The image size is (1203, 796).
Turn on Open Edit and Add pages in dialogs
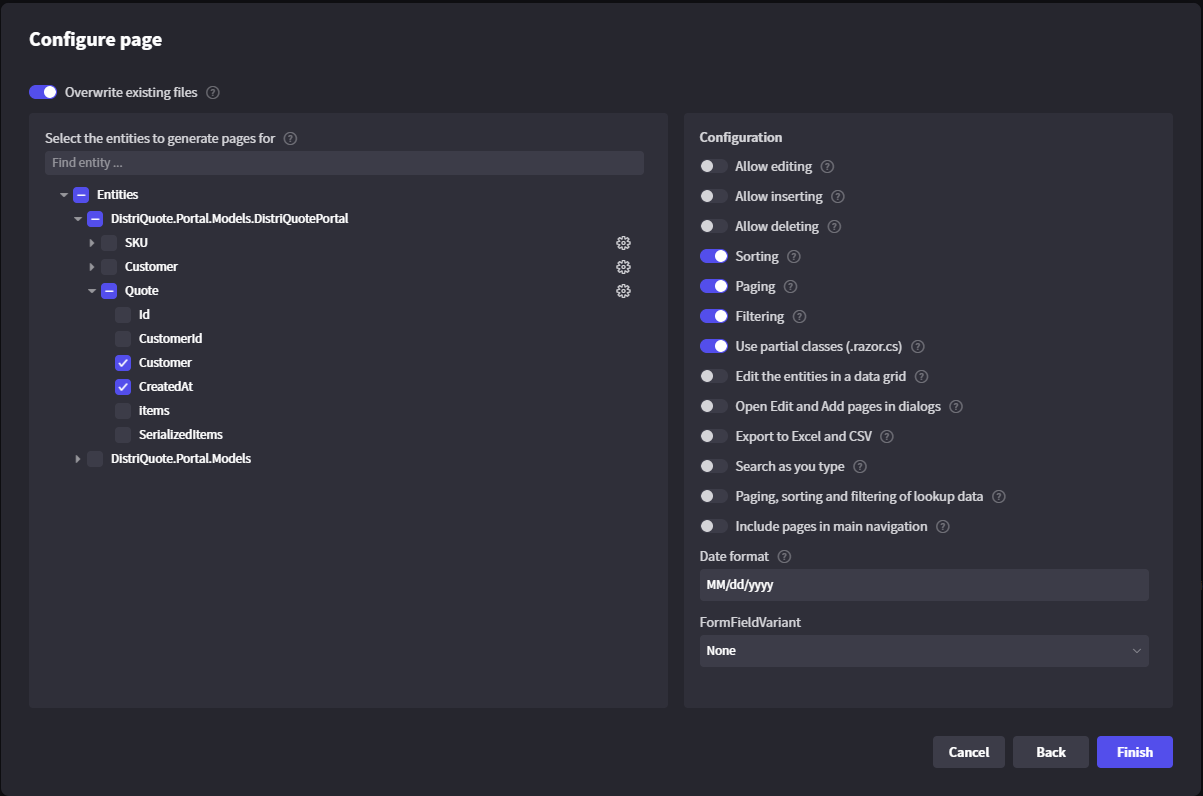[x=714, y=406]
